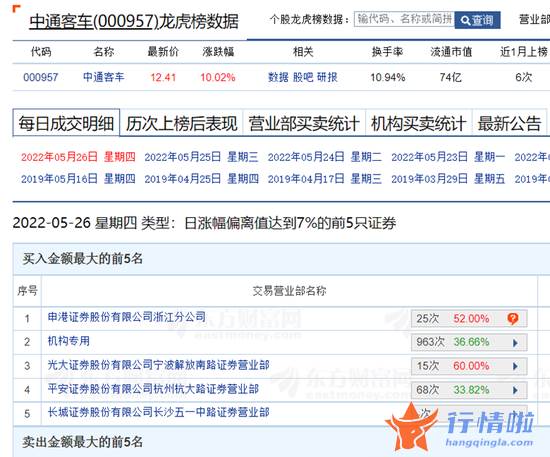
Task: Click stock code 000957 link
Action: pos(41,77)
